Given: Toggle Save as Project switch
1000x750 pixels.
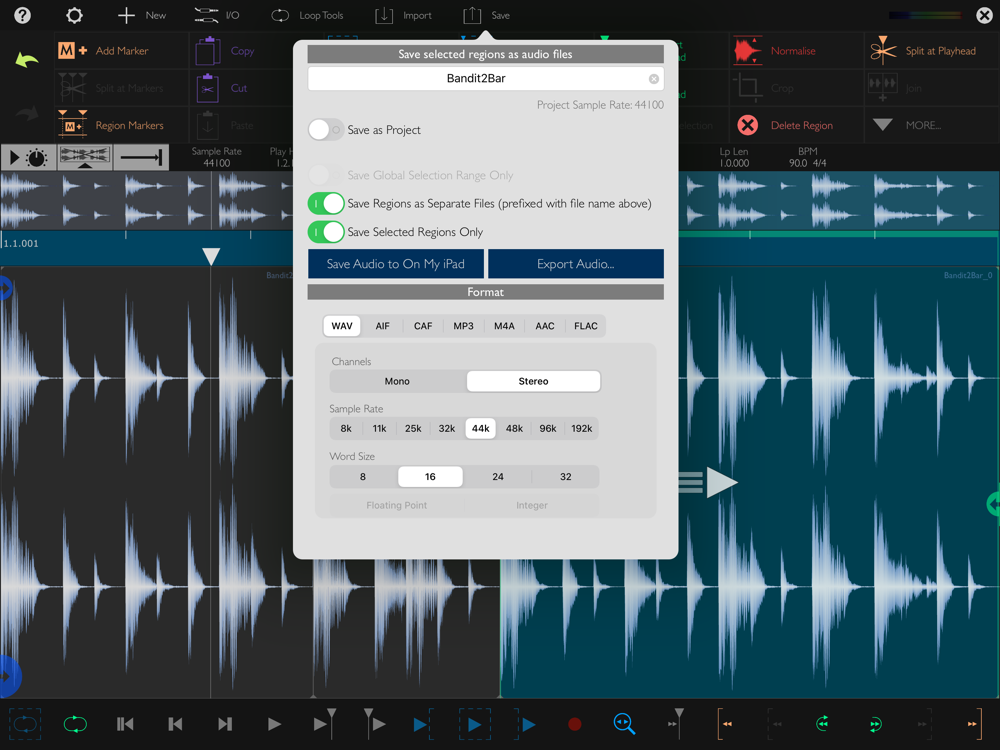Looking at the screenshot, I should tap(326, 129).
